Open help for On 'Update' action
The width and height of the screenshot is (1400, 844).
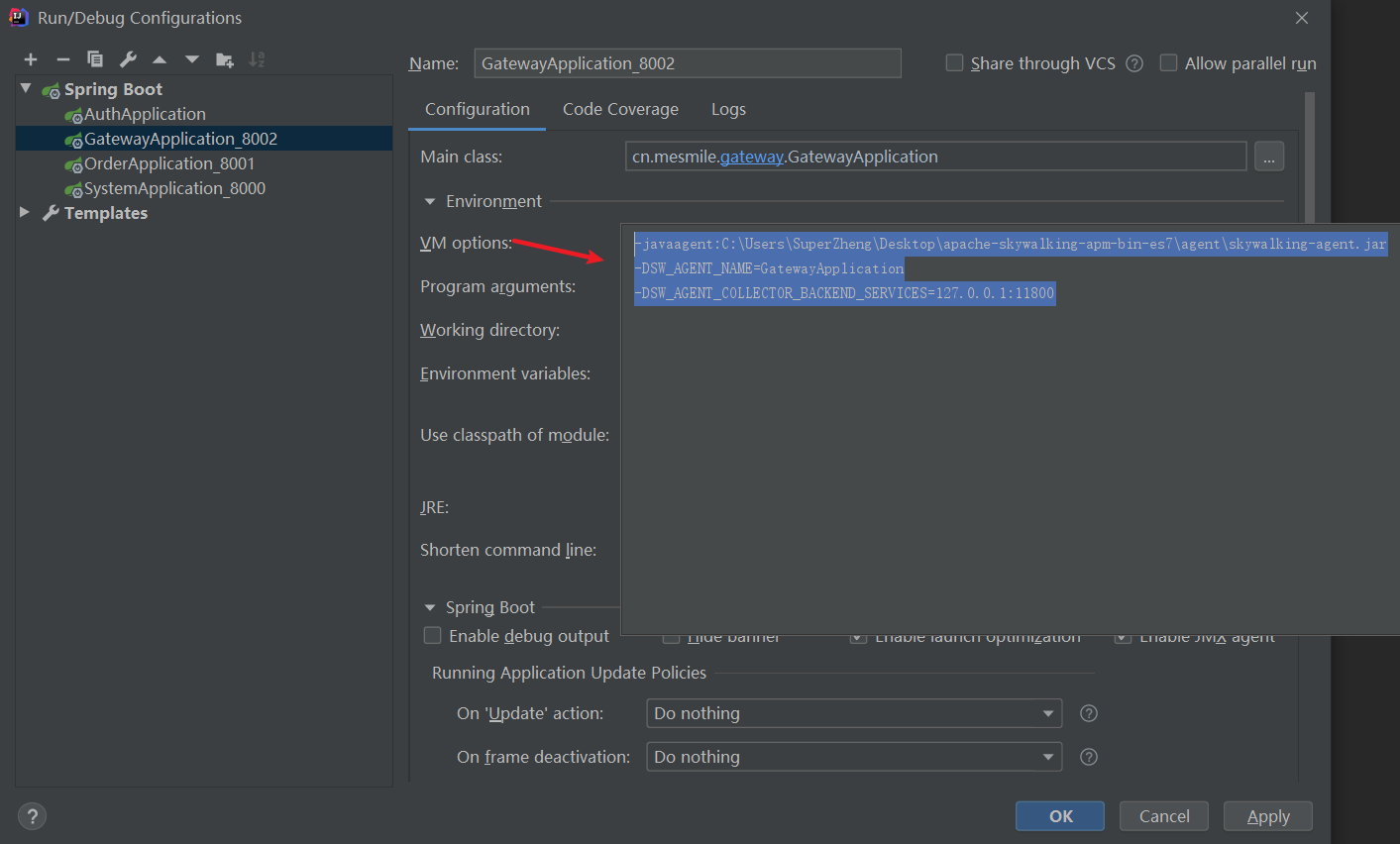point(1088,713)
